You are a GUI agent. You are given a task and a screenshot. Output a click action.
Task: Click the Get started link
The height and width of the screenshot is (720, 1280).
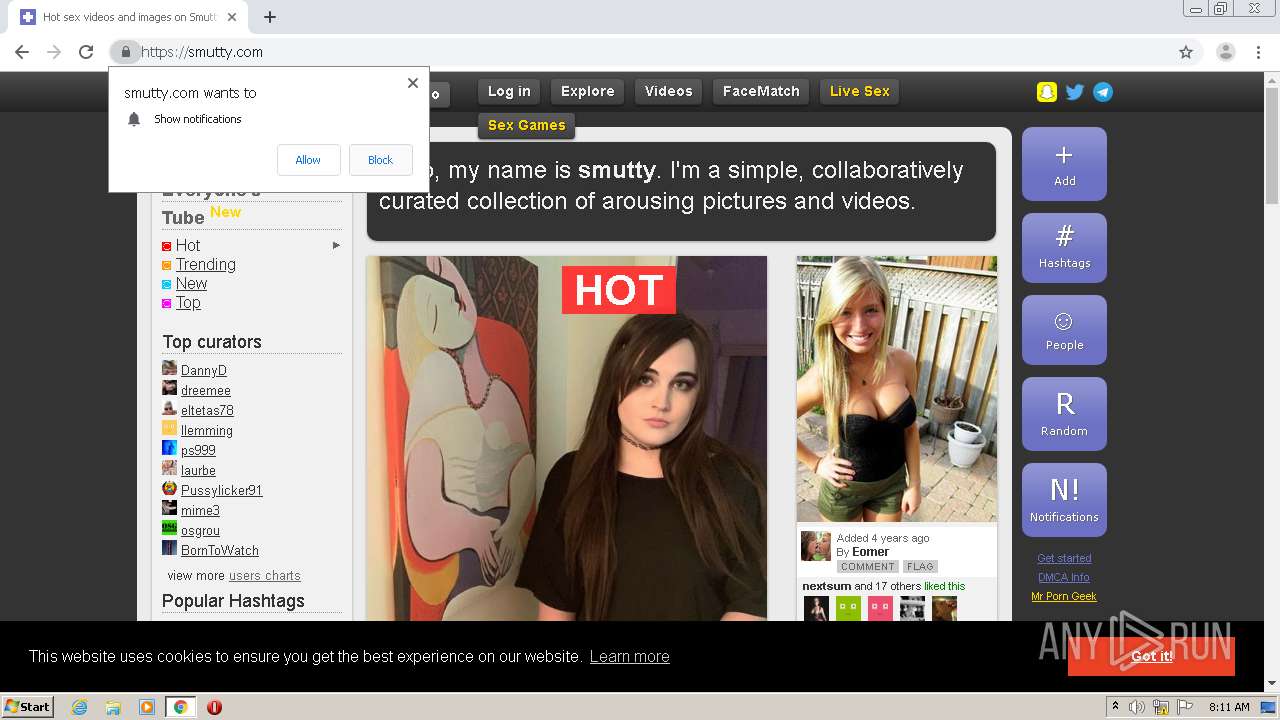(1064, 558)
